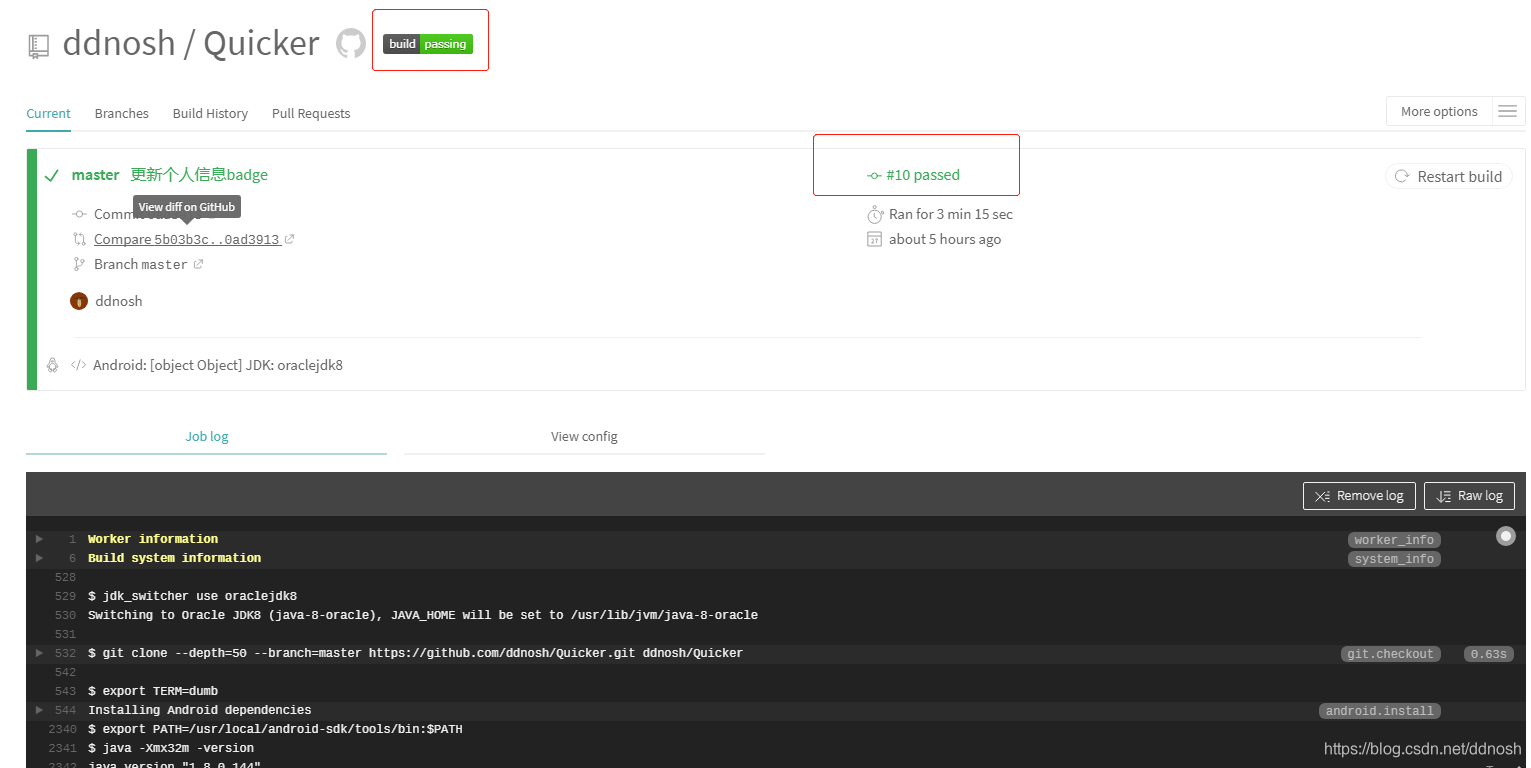Click the worker_info log tag
This screenshot has height=768, width=1531.
coord(1394,540)
